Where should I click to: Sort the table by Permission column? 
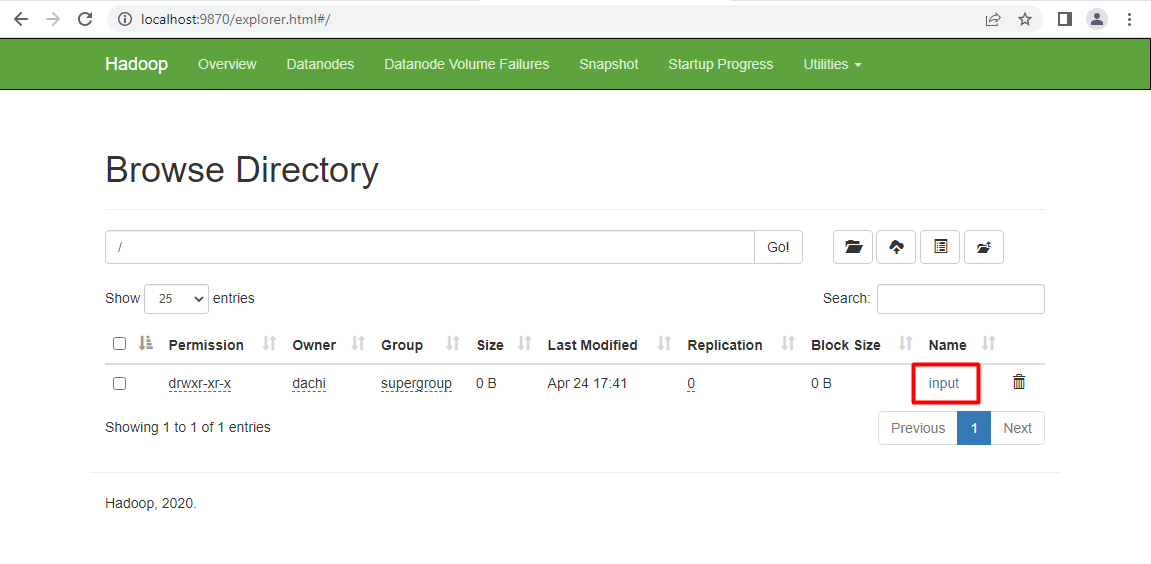point(206,345)
